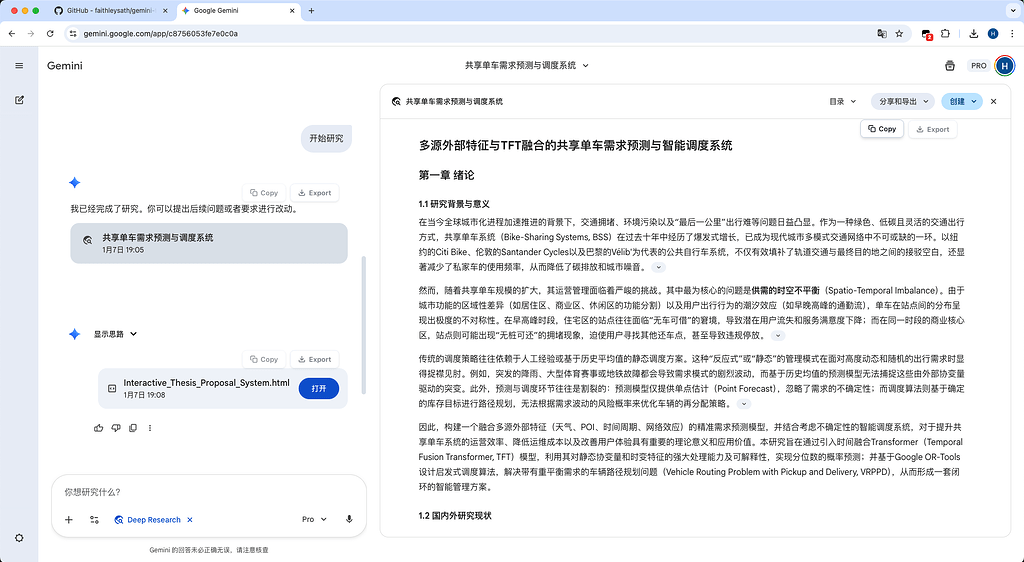Open Chrome three-dot menu
Image resolution: width=1024 pixels, height=562 pixels.
(1013, 33)
